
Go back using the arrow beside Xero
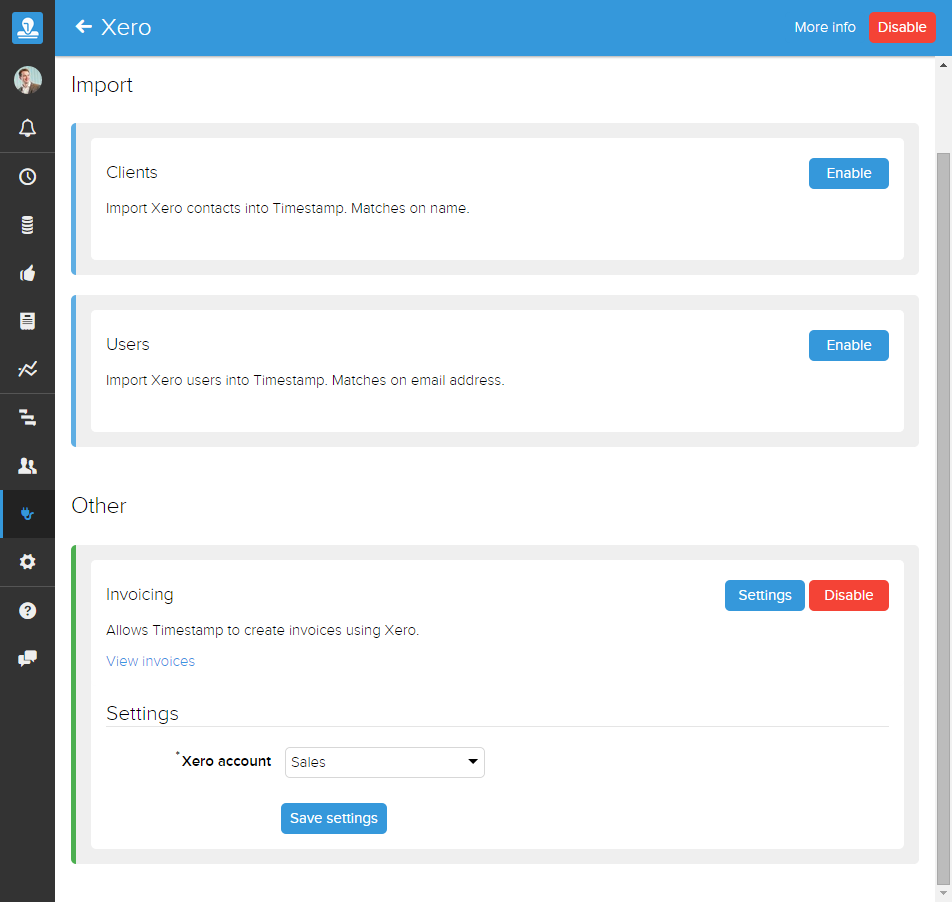(x=83, y=27)
